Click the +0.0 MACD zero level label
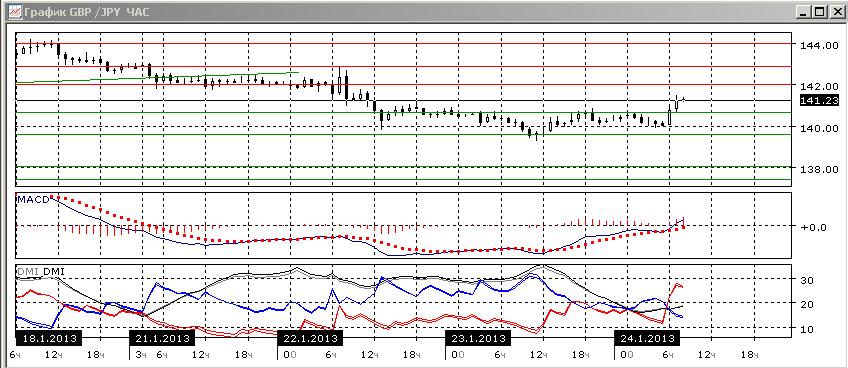 [813, 227]
